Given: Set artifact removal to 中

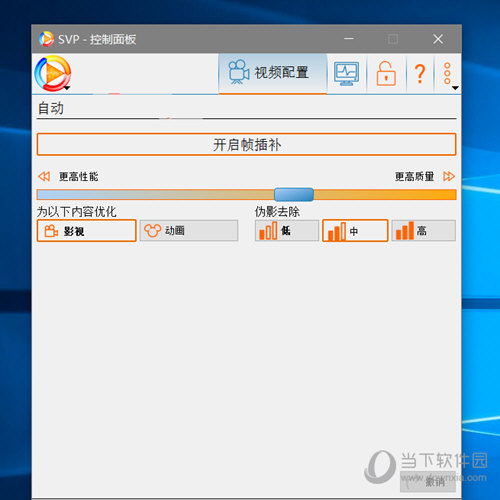Looking at the screenshot, I should tap(355, 230).
